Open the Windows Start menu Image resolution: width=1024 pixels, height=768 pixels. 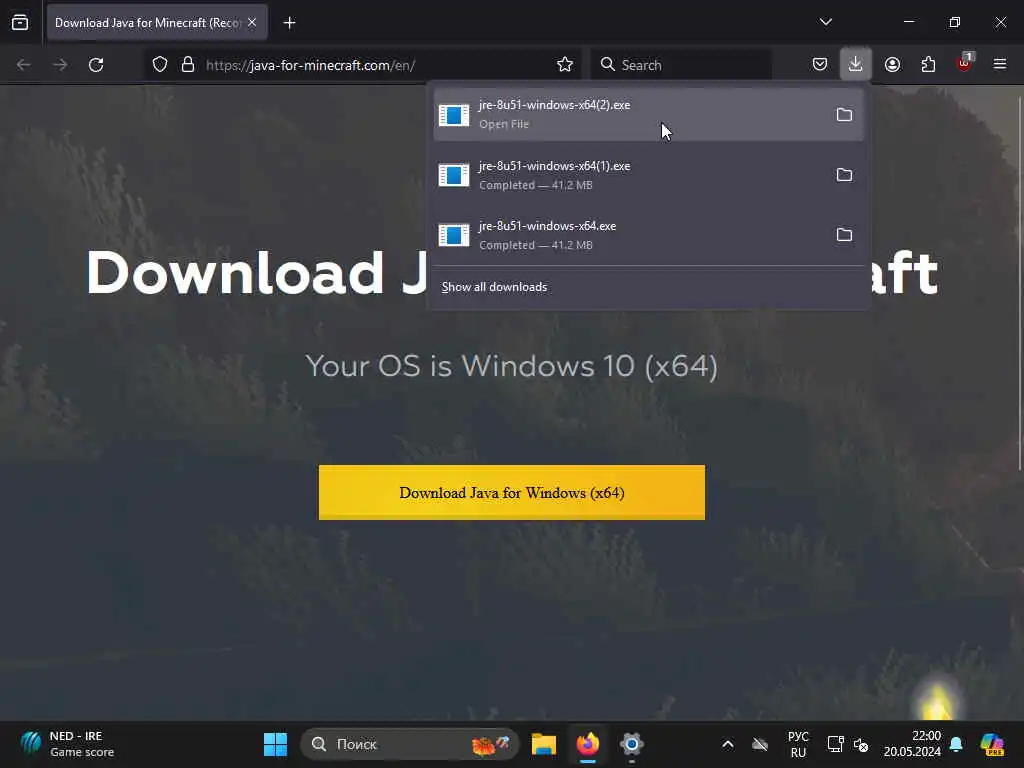pyautogui.click(x=275, y=744)
